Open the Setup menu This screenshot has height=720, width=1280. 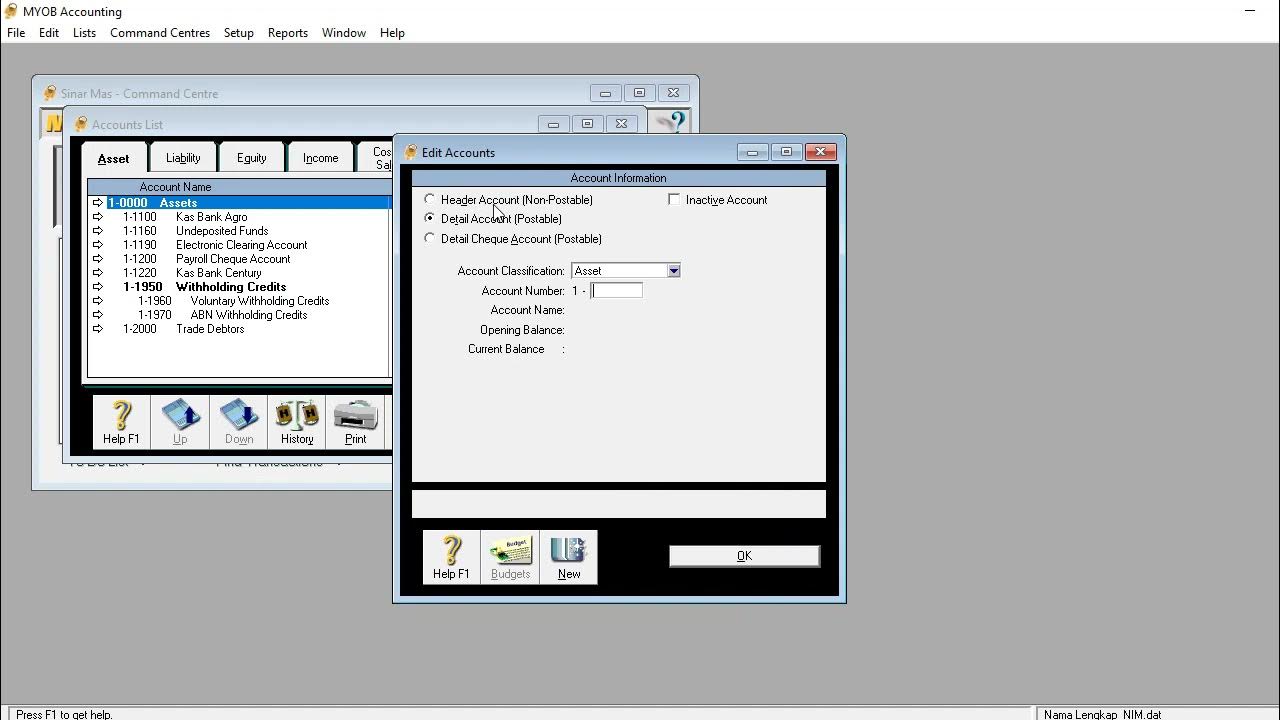[238, 33]
